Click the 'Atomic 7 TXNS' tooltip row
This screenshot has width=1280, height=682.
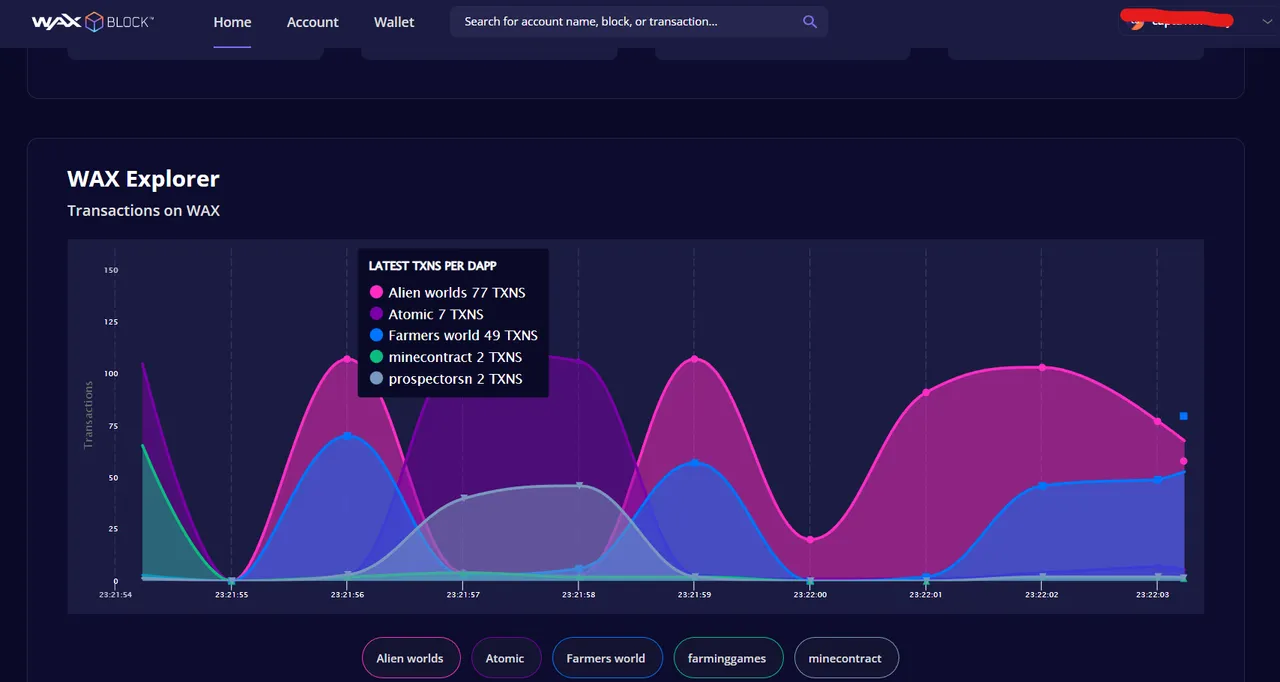pyautogui.click(x=426, y=314)
